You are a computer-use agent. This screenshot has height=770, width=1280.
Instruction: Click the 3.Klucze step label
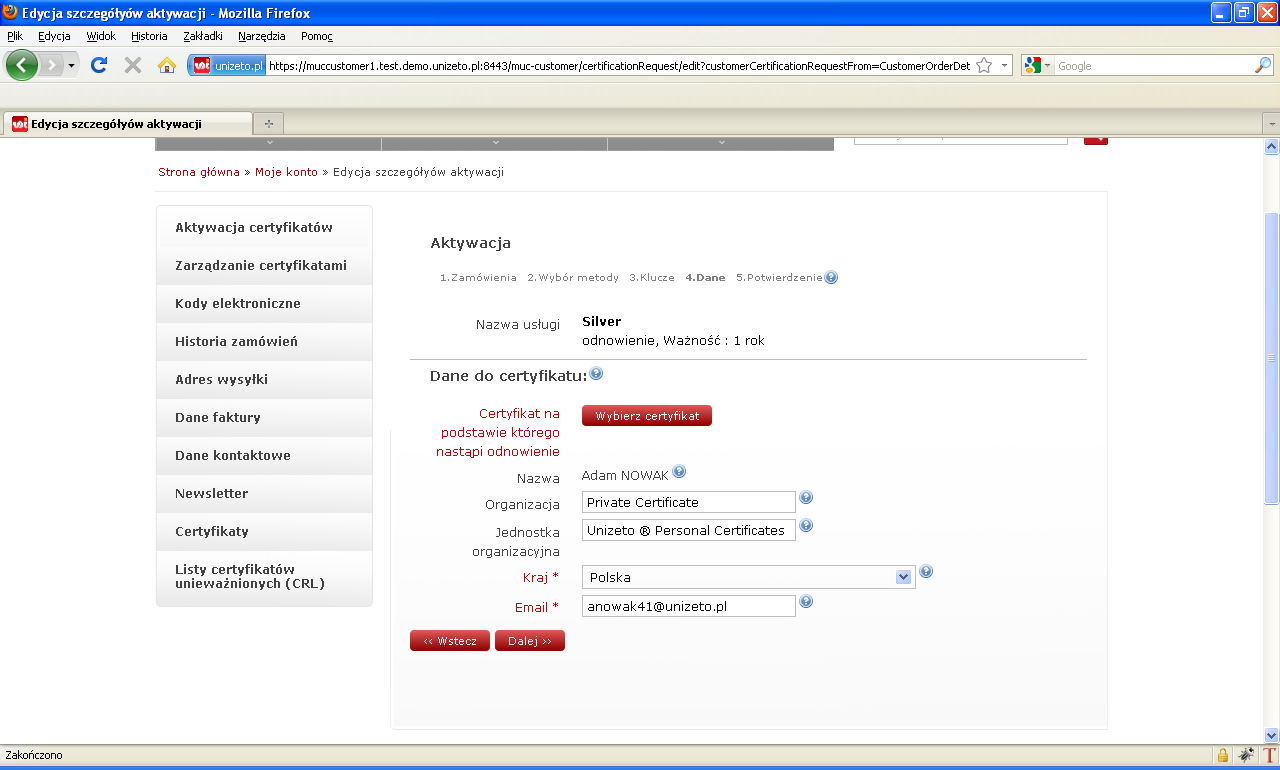[652, 277]
